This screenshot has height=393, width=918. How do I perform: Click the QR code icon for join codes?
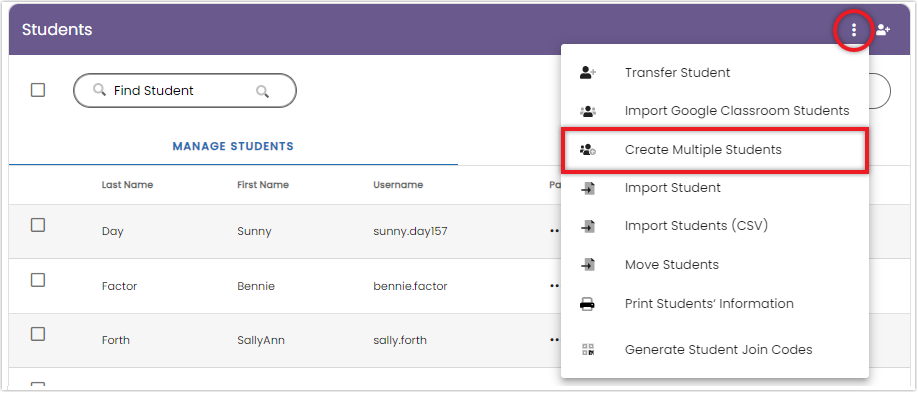[x=588, y=350]
